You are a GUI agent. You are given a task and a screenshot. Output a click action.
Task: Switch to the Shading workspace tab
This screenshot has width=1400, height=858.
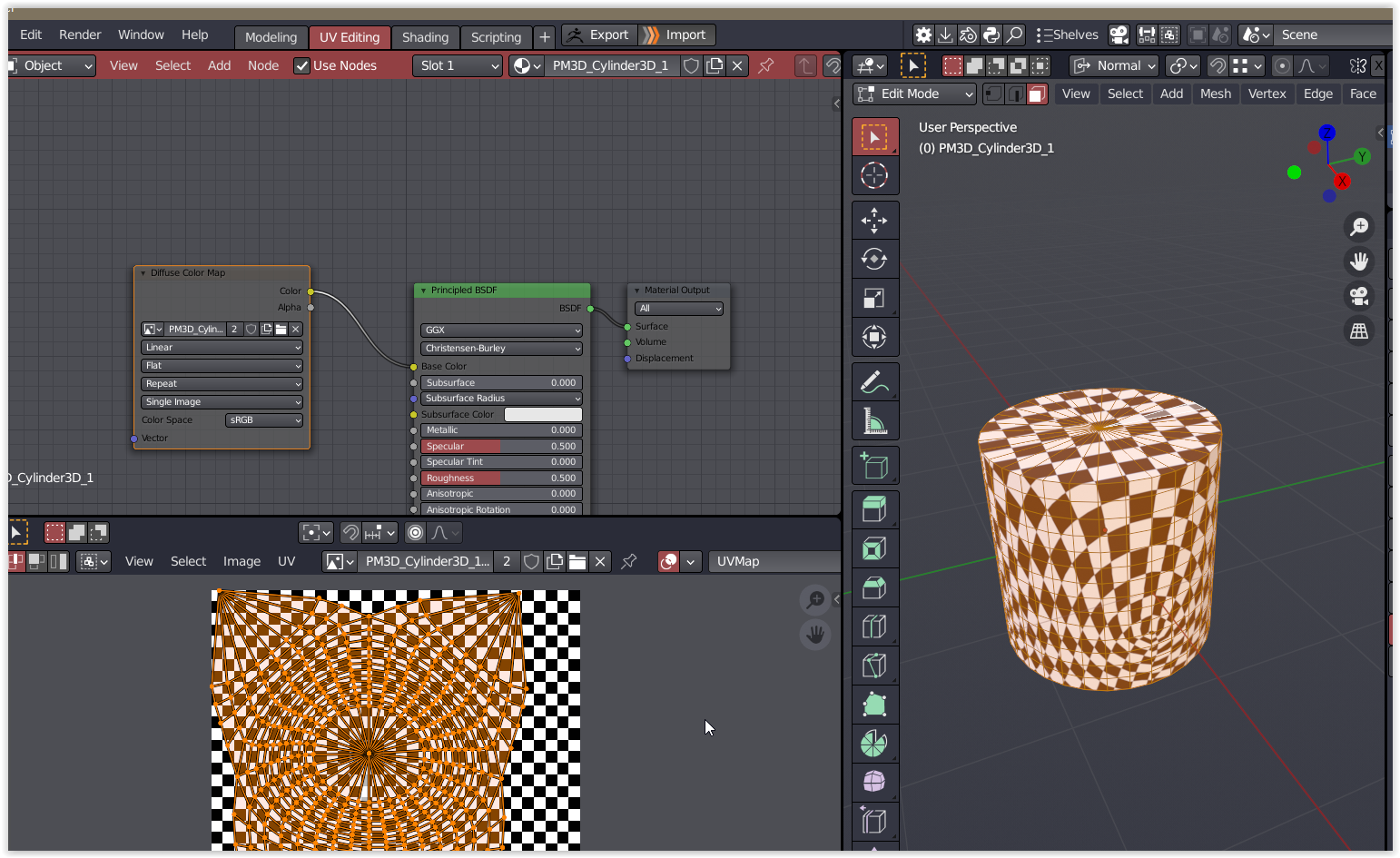click(426, 37)
